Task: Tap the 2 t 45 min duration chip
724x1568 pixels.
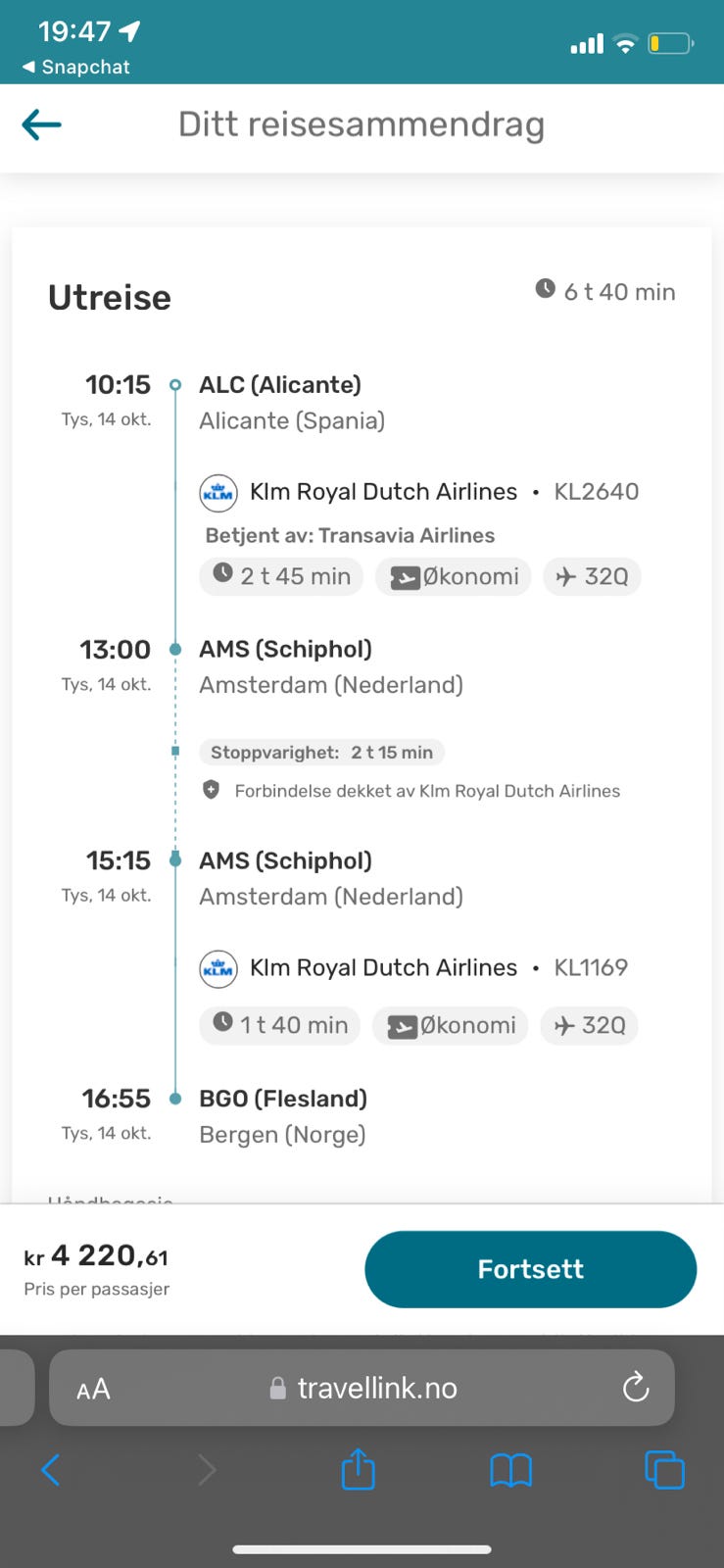Action: (x=281, y=576)
